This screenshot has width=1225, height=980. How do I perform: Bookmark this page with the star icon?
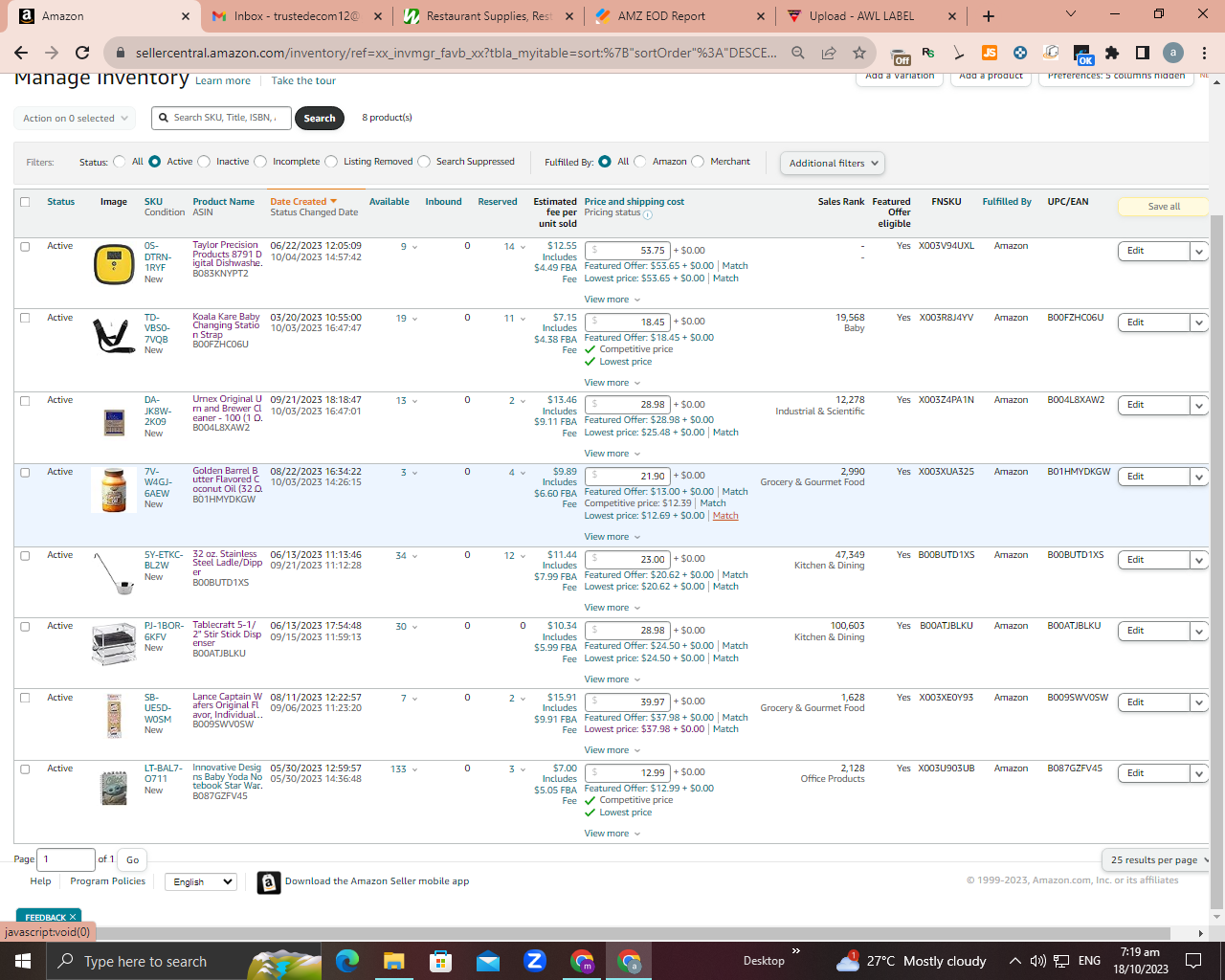(x=859, y=53)
